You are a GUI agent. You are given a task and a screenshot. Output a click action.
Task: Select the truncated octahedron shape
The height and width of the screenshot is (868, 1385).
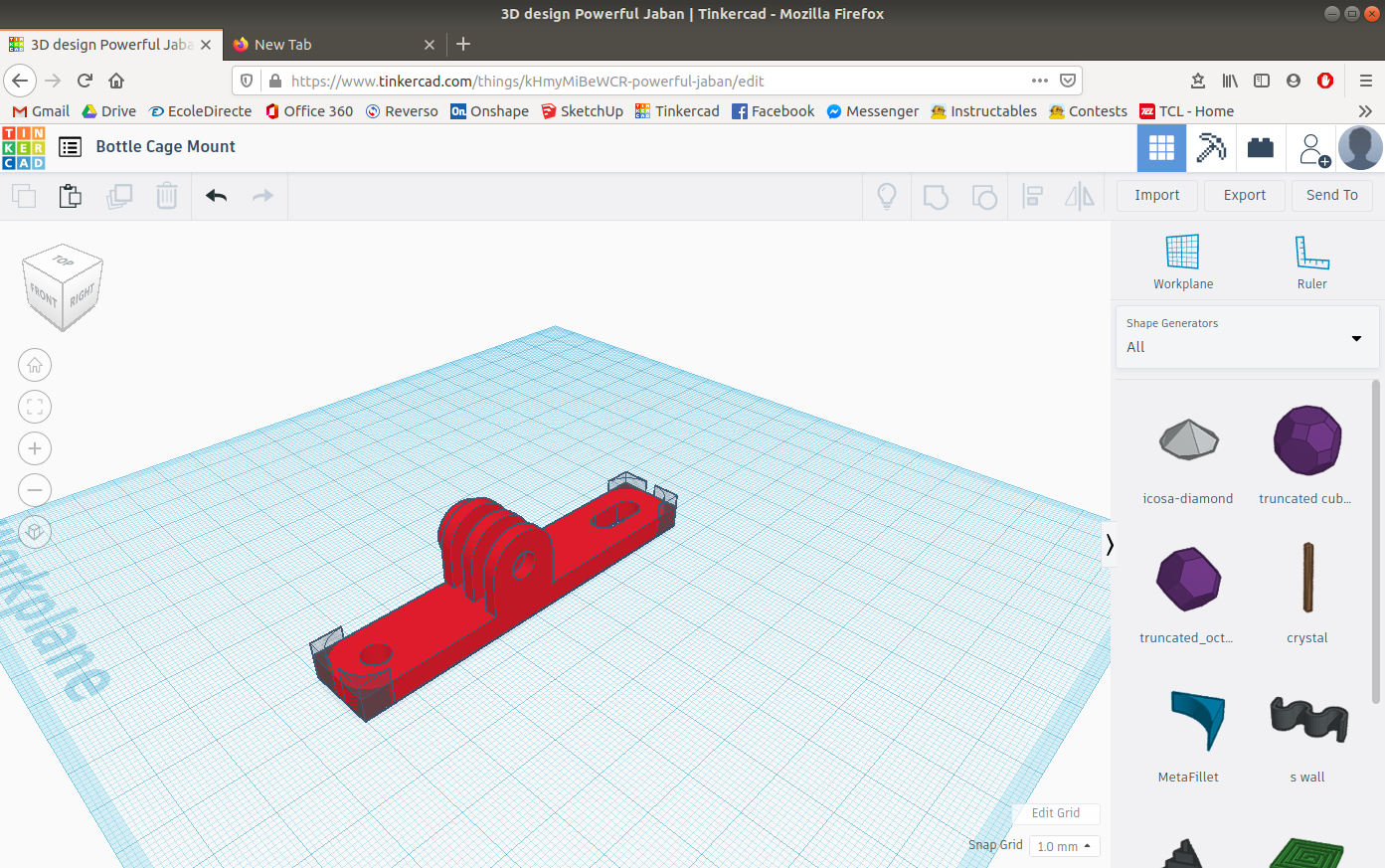(1188, 594)
